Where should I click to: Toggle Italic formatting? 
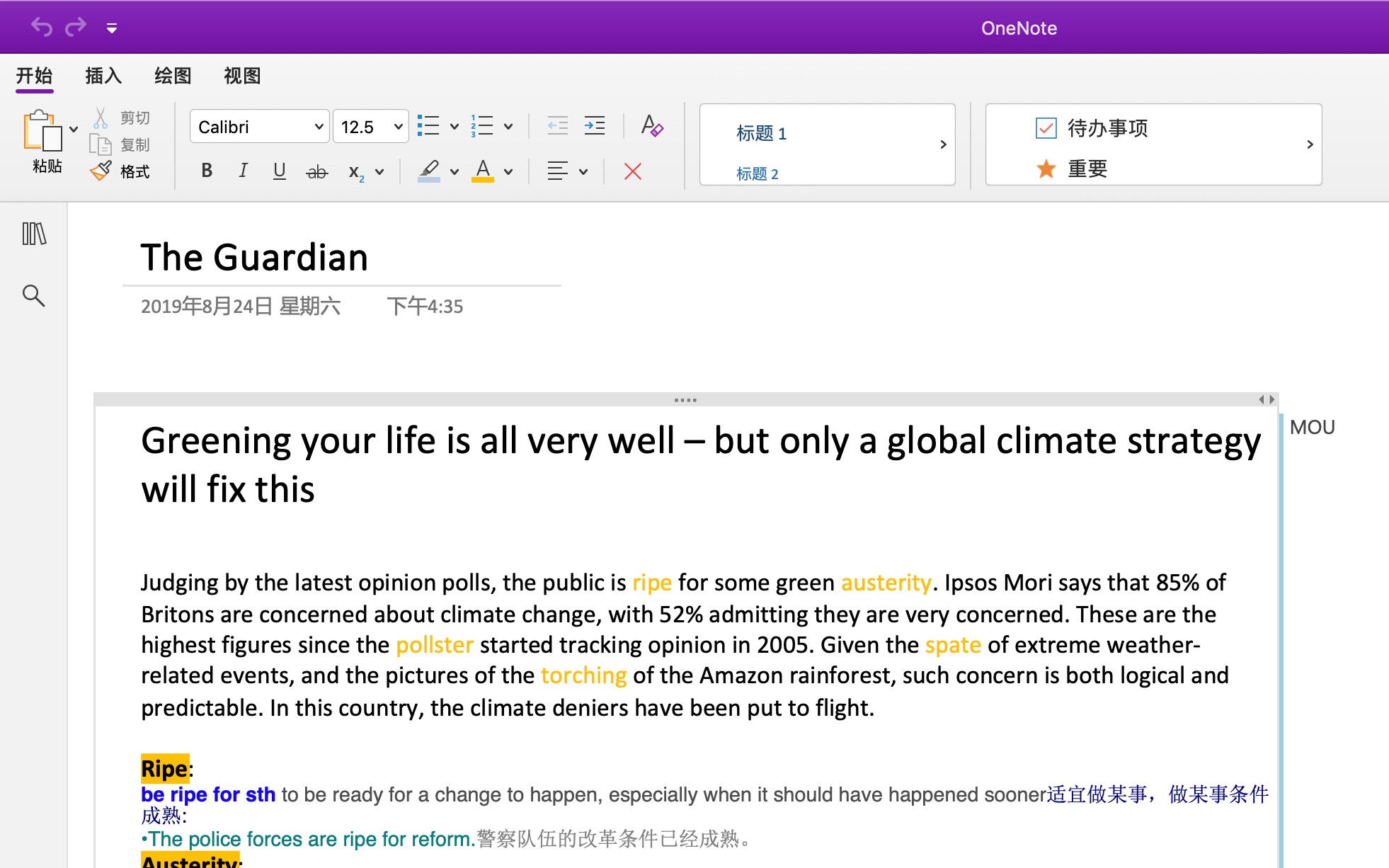pyautogui.click(x=243, y=171)
